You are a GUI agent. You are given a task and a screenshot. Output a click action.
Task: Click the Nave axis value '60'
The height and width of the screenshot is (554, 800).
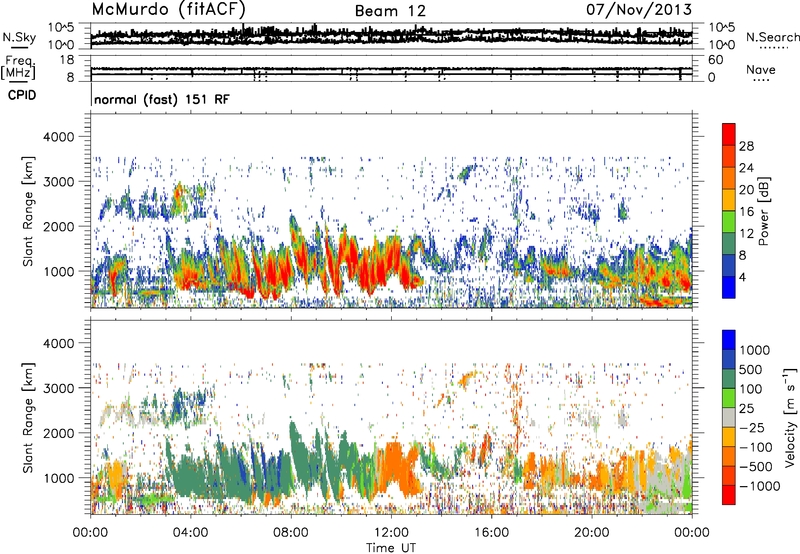[716, 60]
